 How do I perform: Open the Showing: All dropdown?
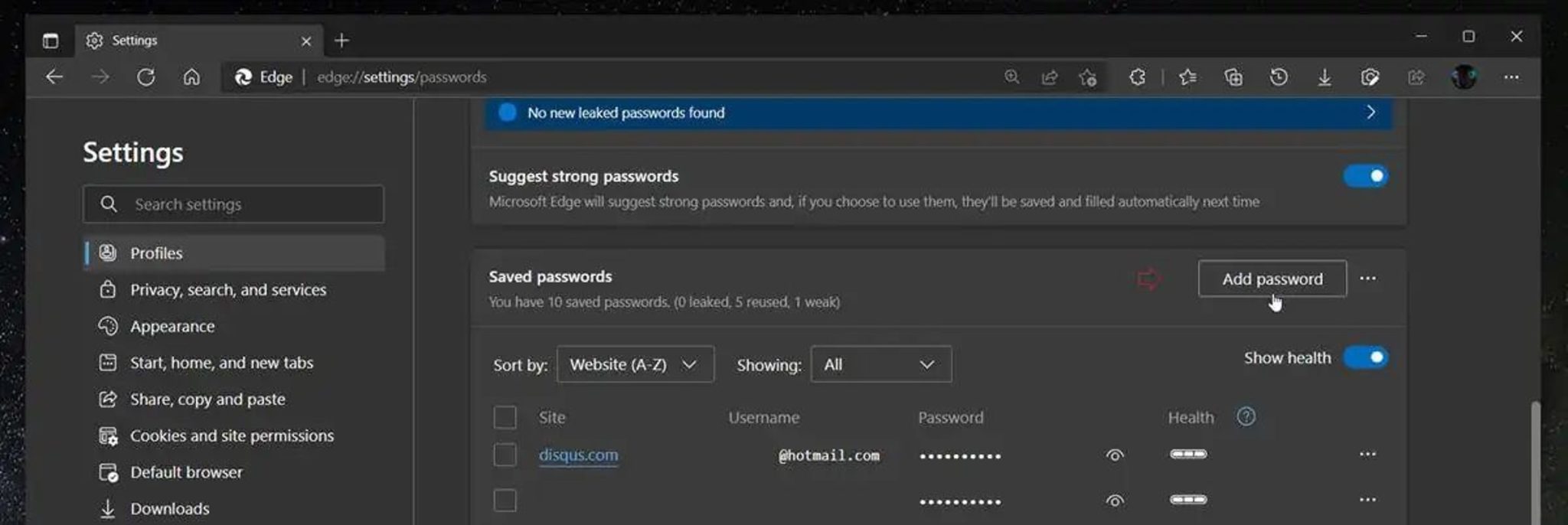(x=880, y=364)
